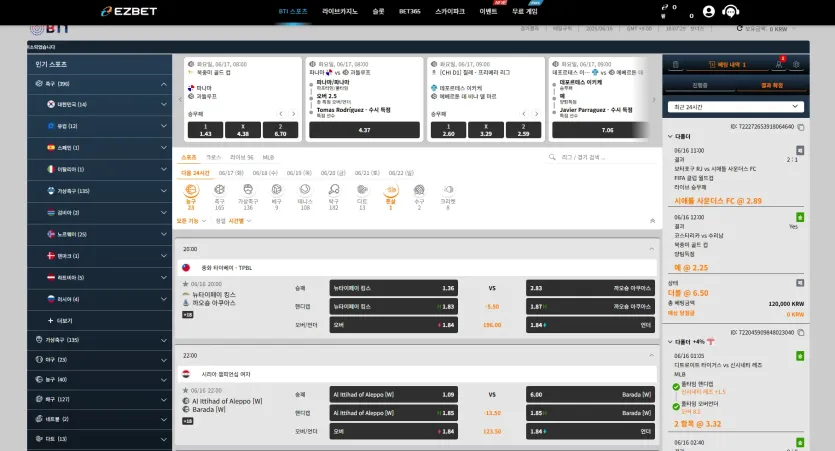Collapse the 20:00 match group
Screen dimensions: 835x451
651,249
